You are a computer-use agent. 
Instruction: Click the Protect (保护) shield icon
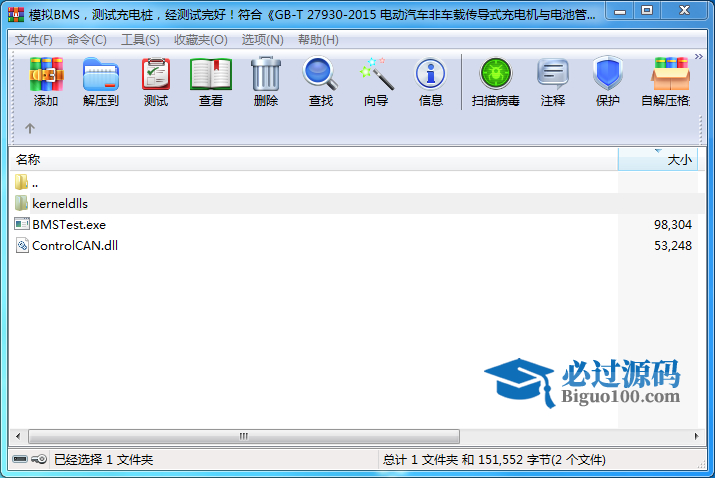608,81
